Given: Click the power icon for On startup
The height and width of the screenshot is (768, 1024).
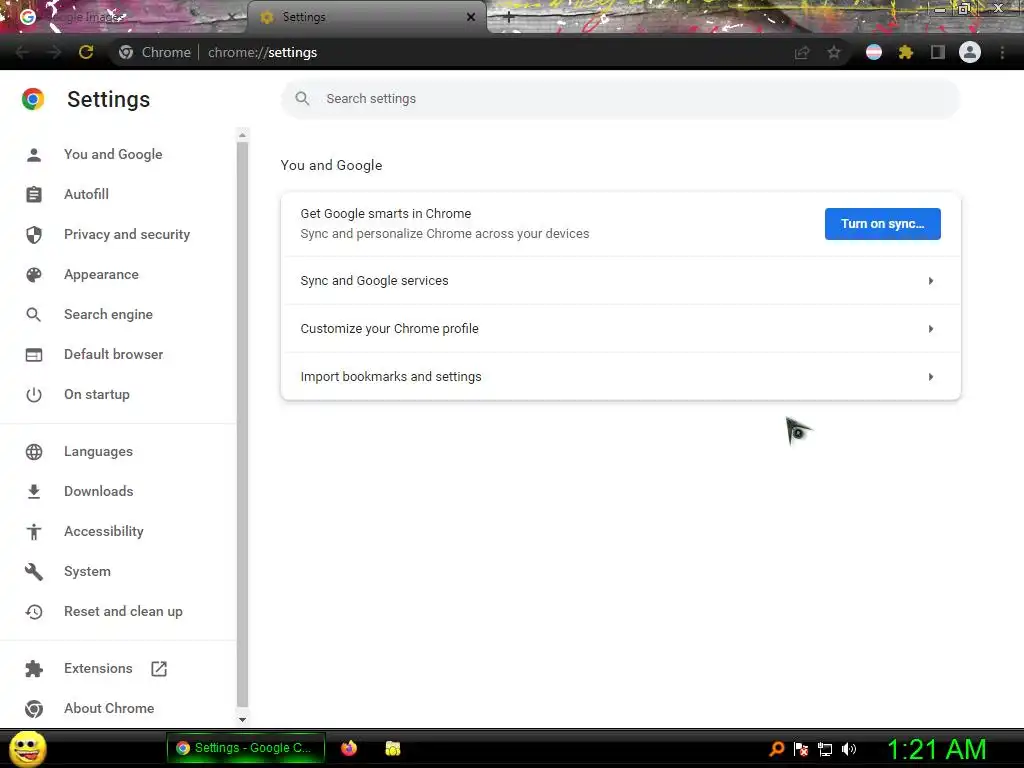Looking at the screenshot, I should [34, 395].
